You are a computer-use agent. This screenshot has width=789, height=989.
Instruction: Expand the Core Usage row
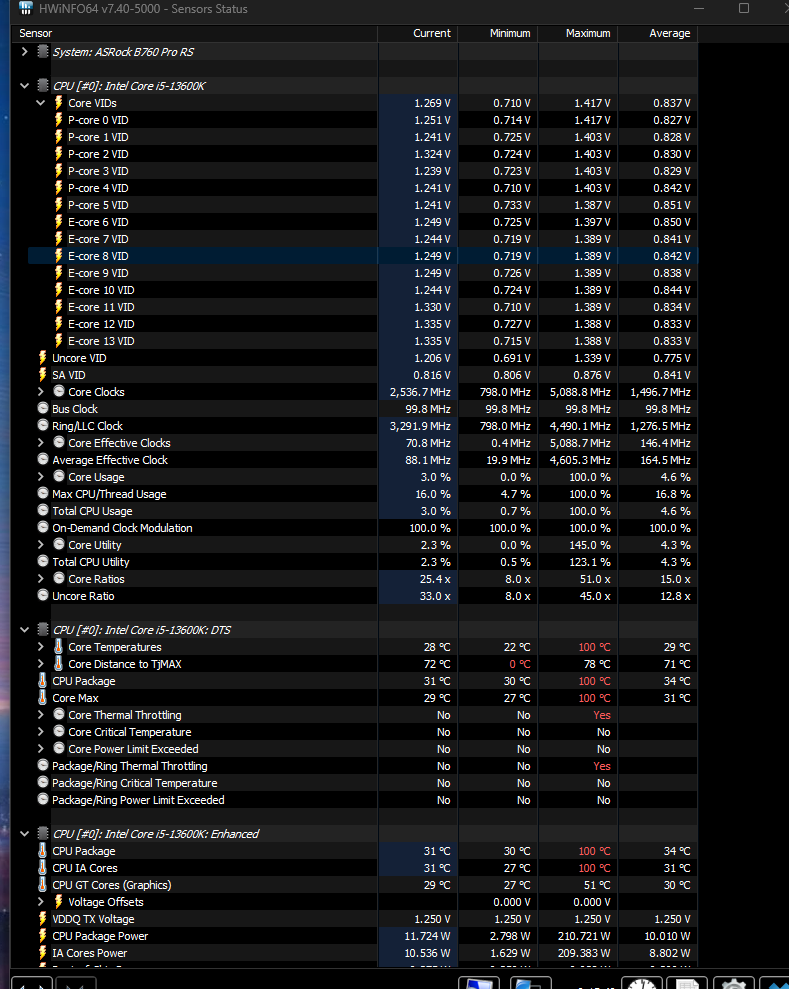coord(41,477)
